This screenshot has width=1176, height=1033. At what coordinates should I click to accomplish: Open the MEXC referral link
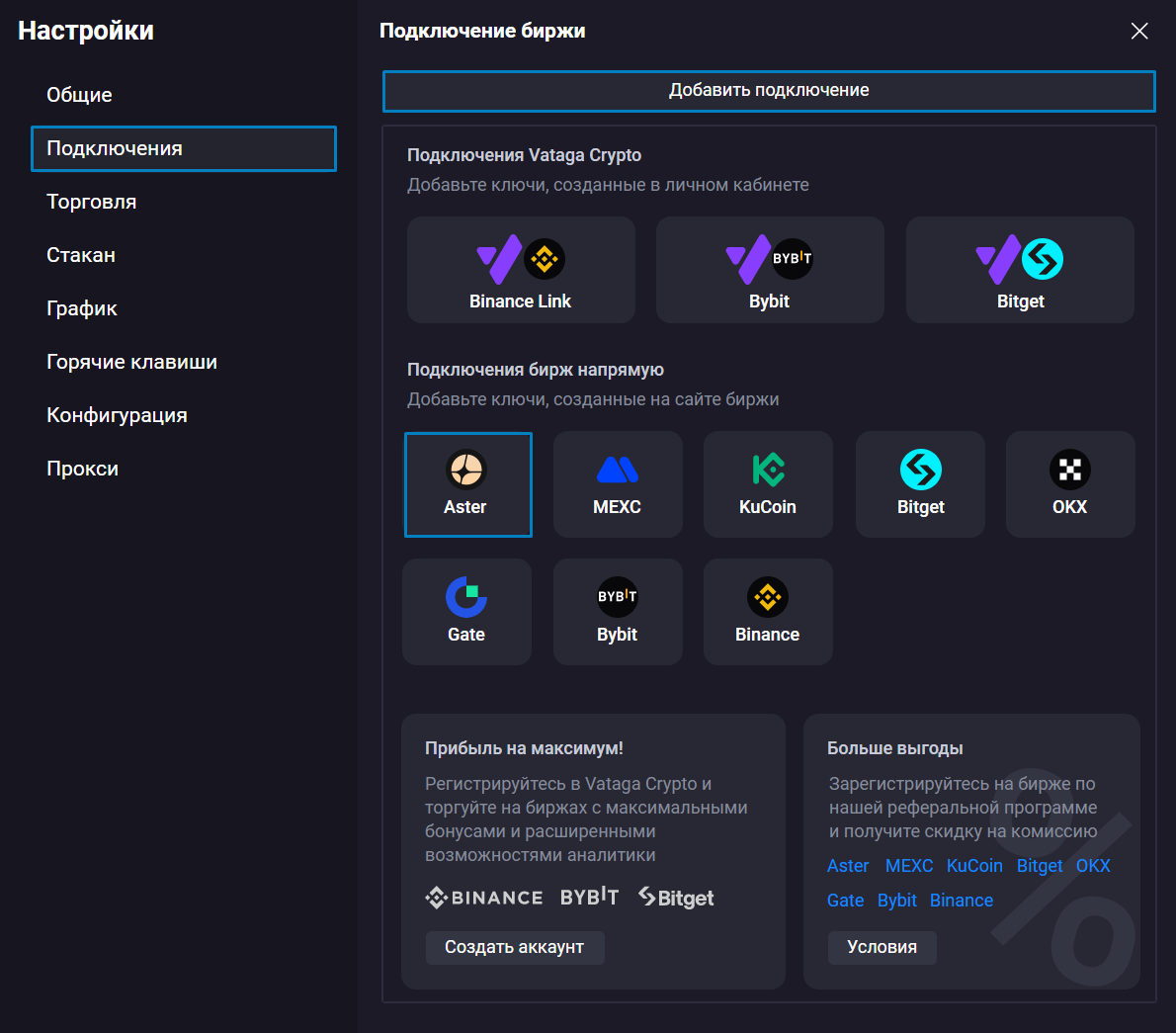coord(909,866)
